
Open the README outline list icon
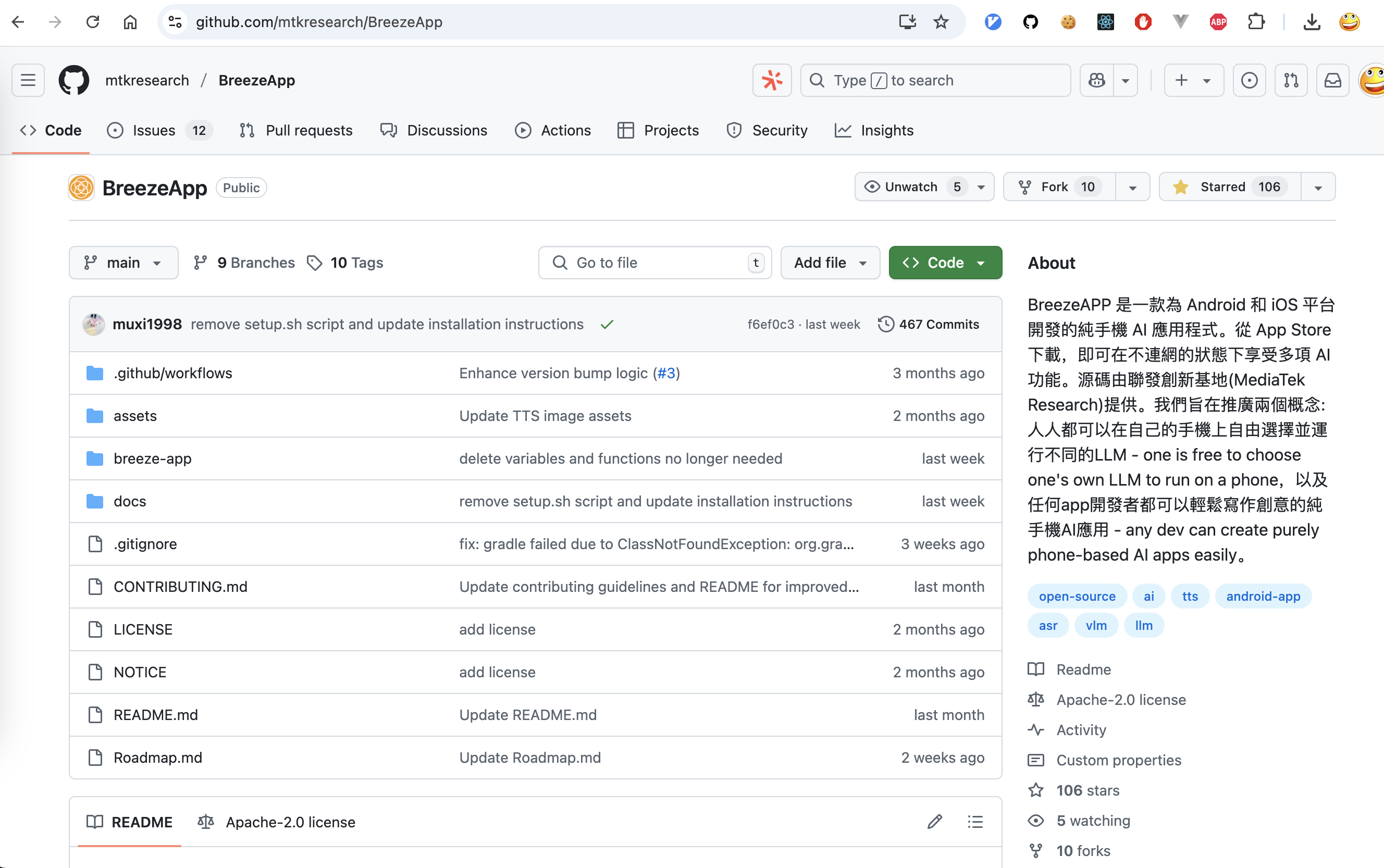pyautogui.click(x=975, y=822)
